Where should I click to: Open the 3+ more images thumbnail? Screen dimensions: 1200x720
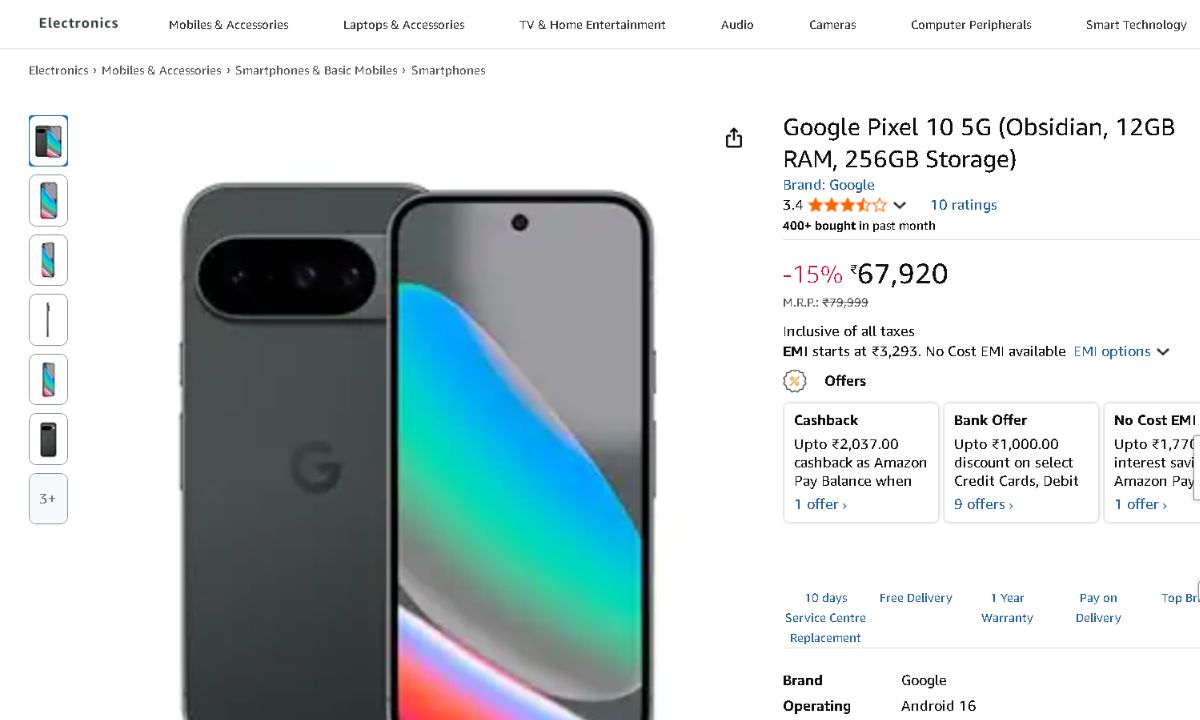48,498
